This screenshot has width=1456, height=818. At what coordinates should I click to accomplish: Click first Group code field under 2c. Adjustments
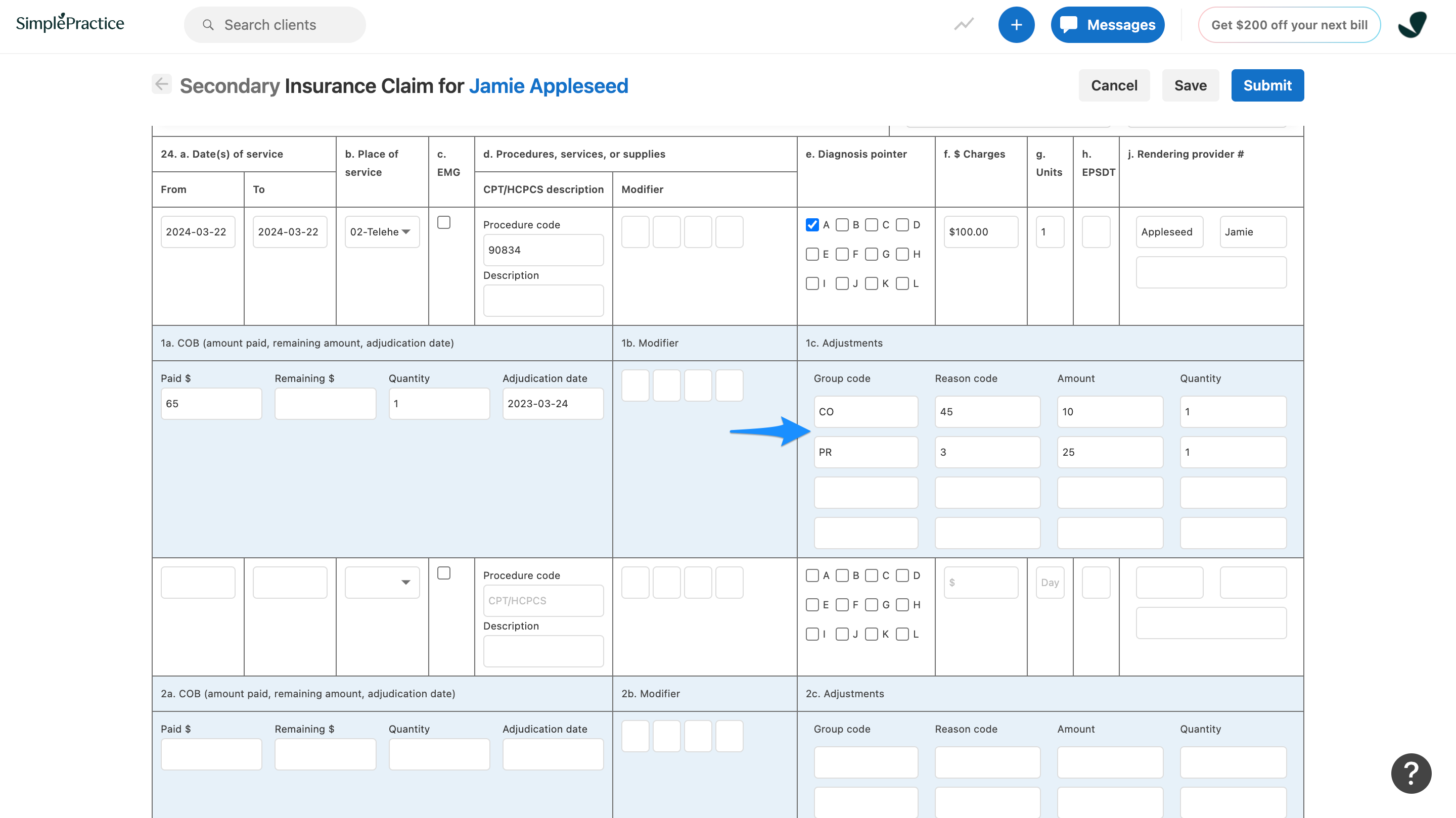(866, 762)
